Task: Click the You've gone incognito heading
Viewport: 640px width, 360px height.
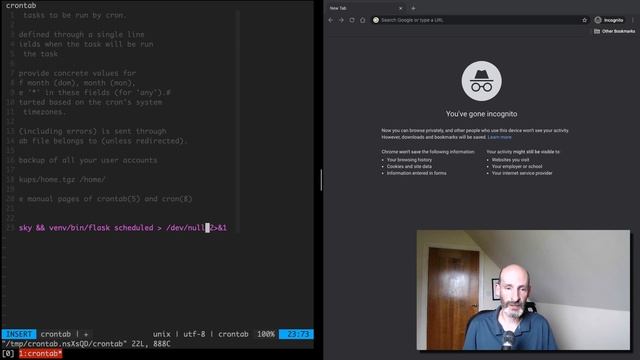Action: tap(481, 114)
